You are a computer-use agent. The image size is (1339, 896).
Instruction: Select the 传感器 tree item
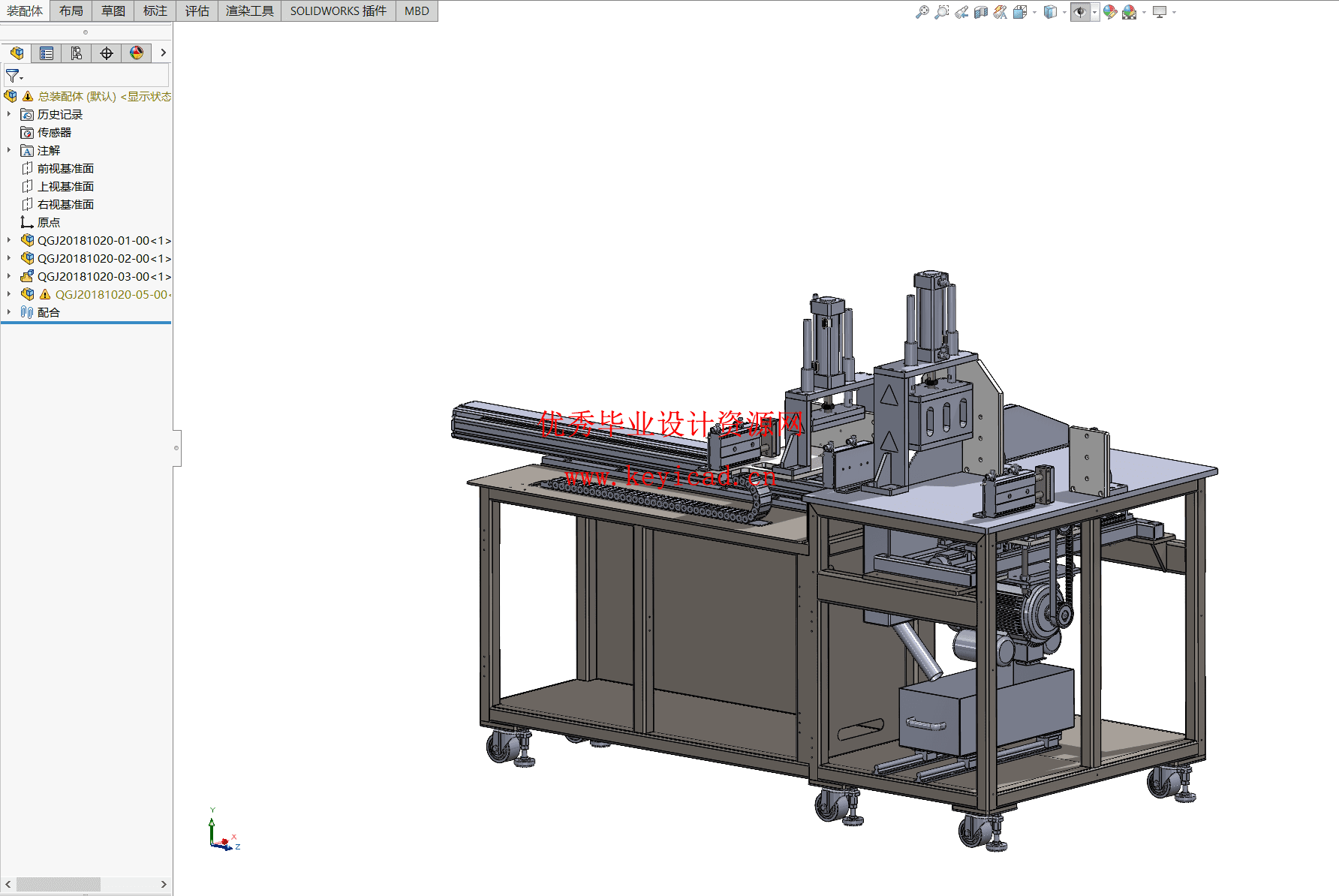[54, 132]
